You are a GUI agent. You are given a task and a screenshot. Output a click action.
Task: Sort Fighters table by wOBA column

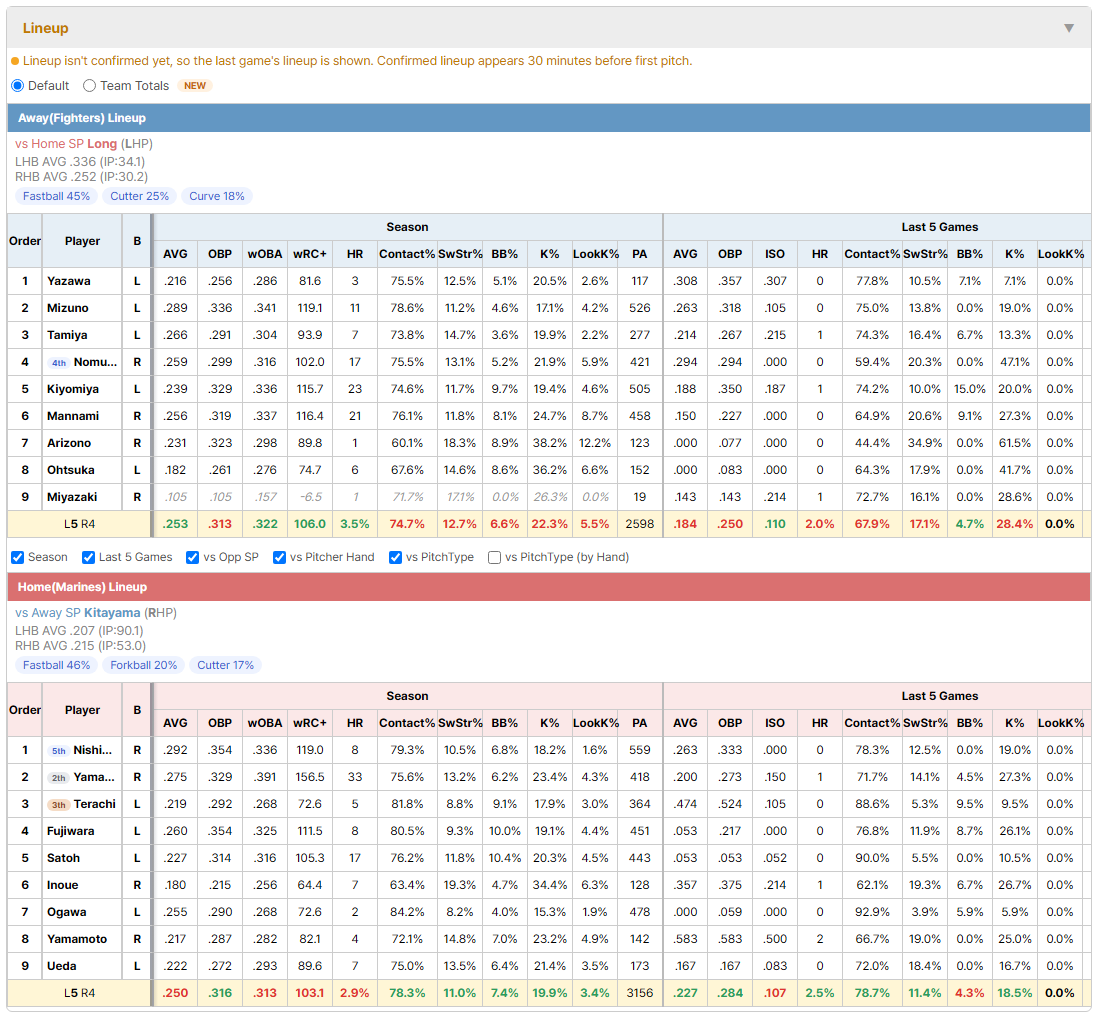click(265, 254)
